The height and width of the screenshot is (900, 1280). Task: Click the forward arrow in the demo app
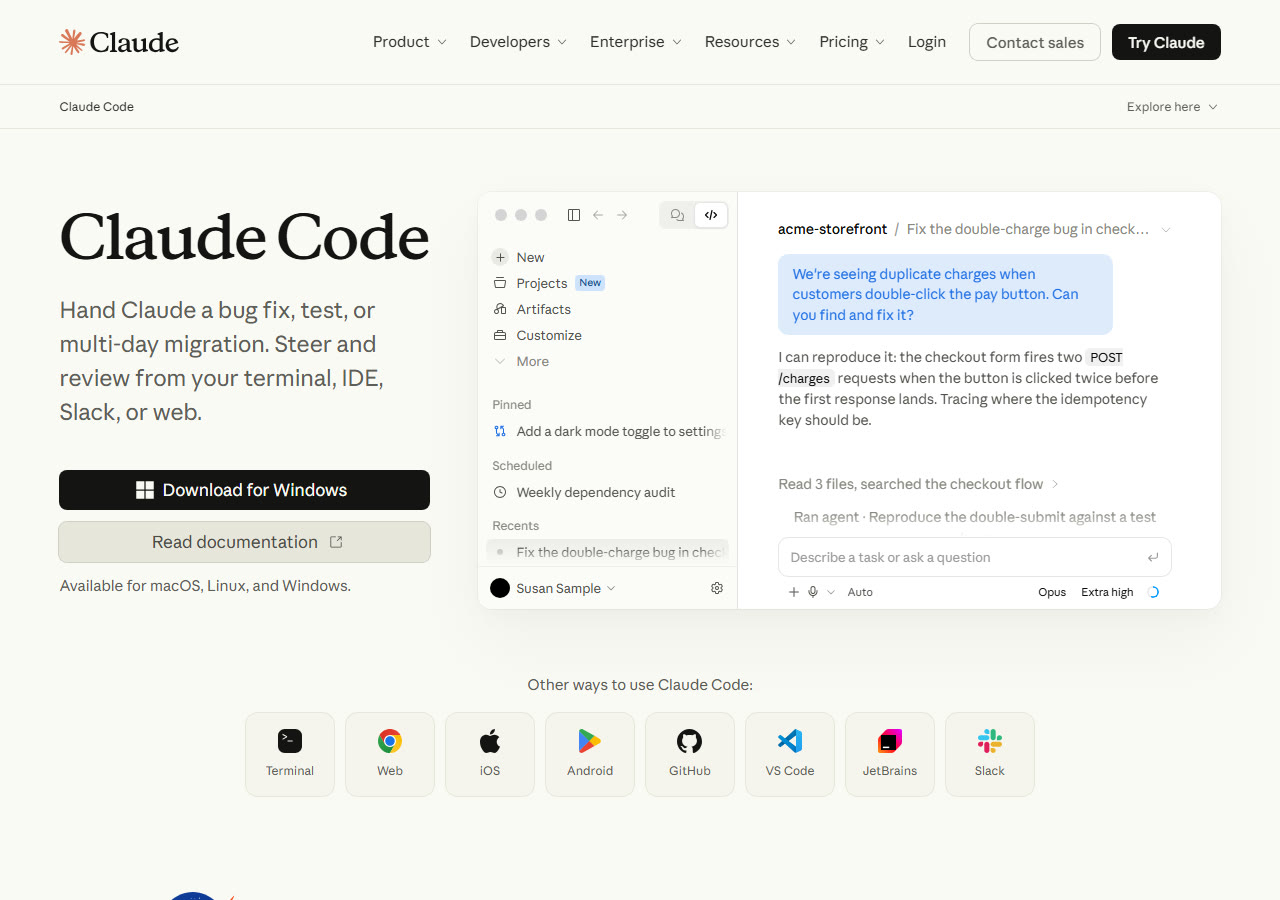622,215
